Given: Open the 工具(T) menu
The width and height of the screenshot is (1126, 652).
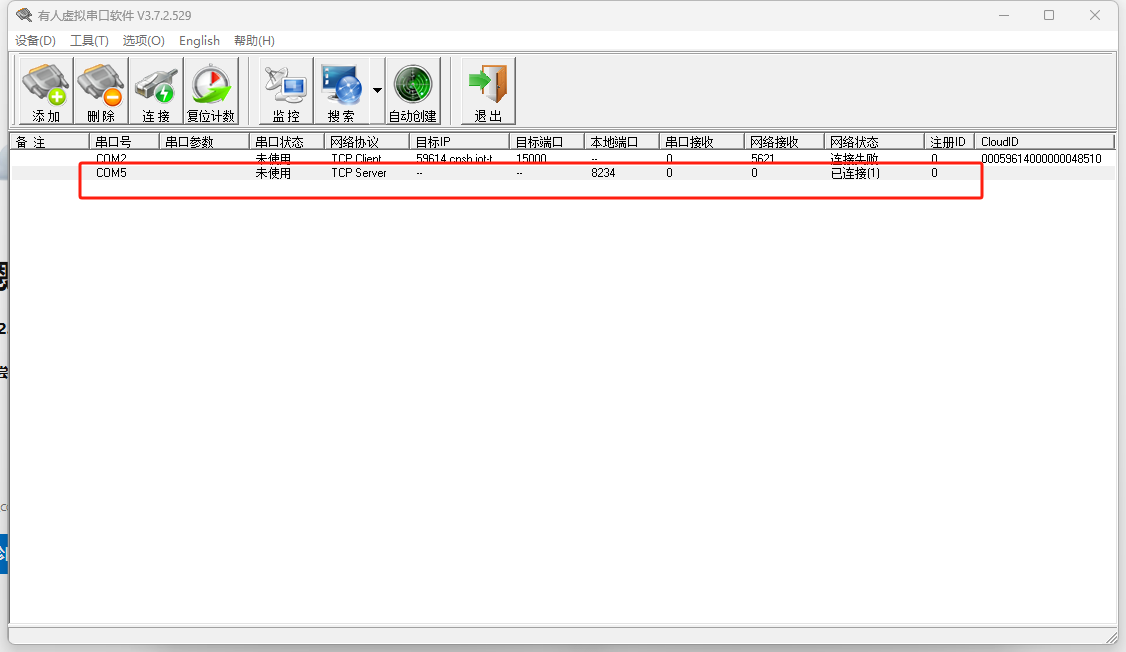Looking at the screenshot, I should click(89, 41).
